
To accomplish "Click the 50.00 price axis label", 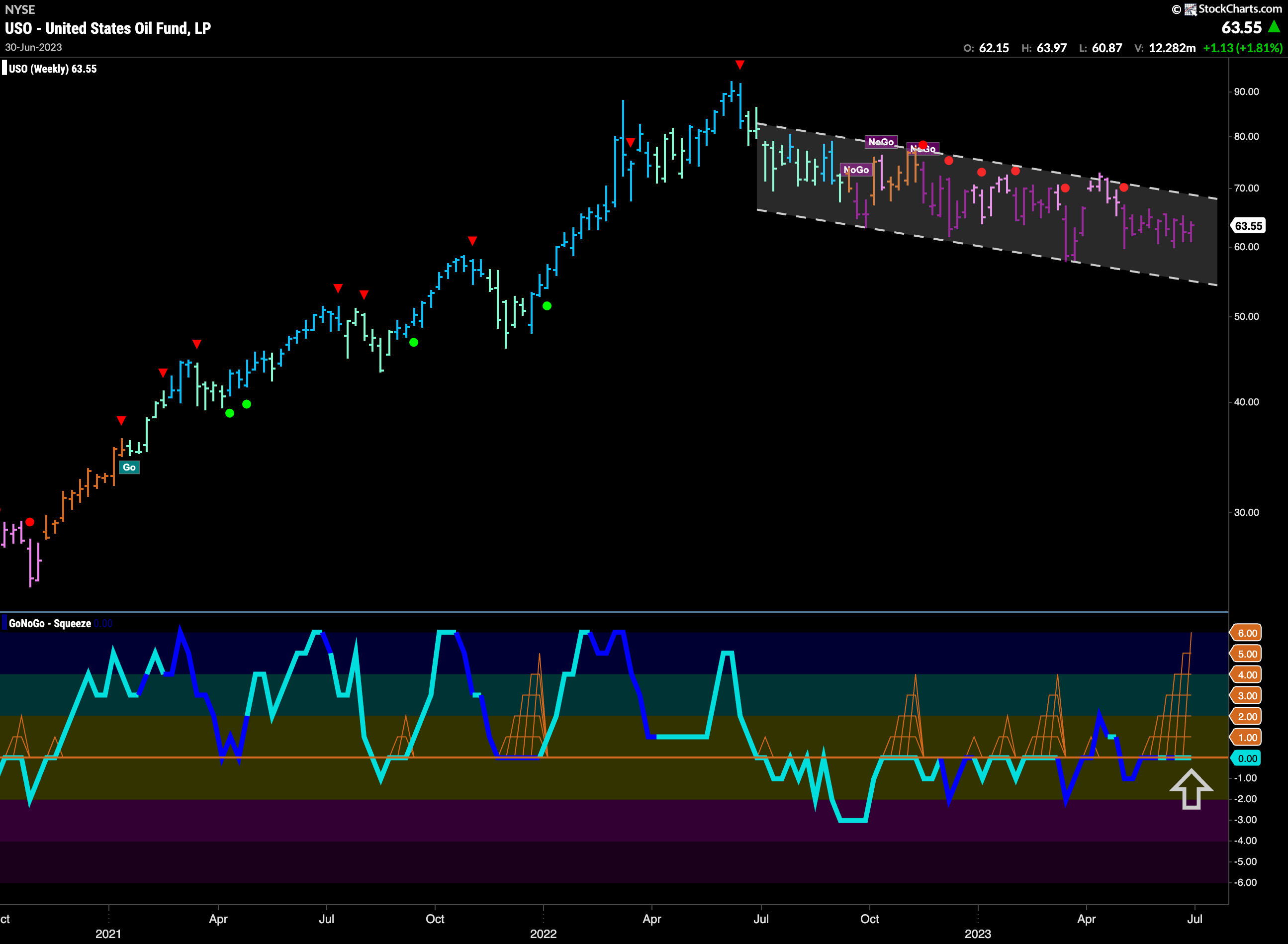I will coord(1246,316).
